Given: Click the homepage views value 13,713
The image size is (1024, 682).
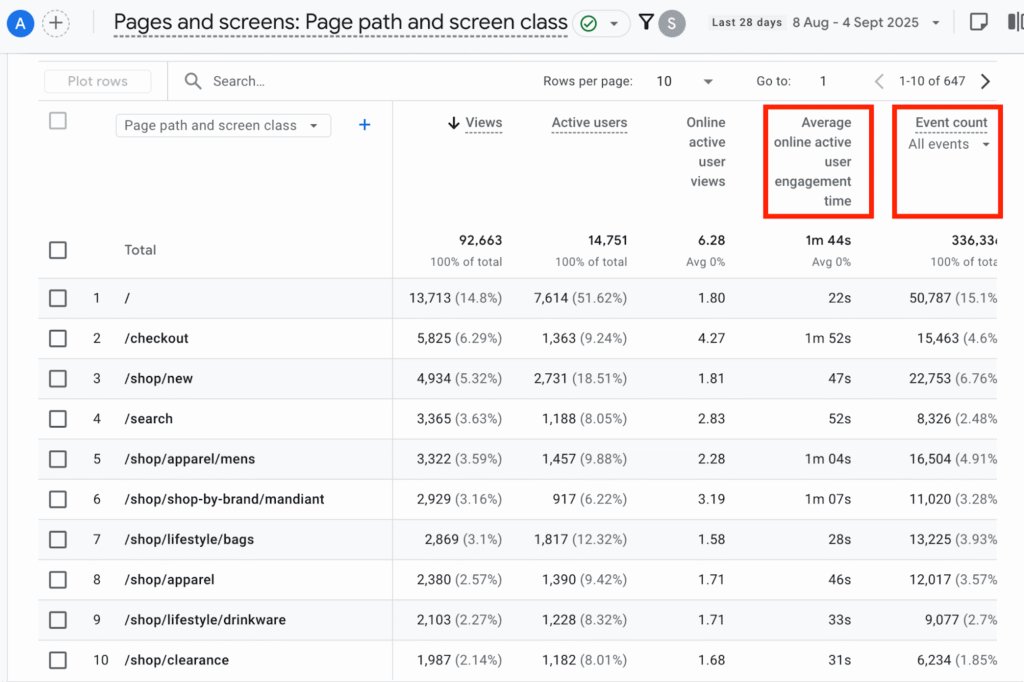Looking at the screenshot, I should click(430, 299).
